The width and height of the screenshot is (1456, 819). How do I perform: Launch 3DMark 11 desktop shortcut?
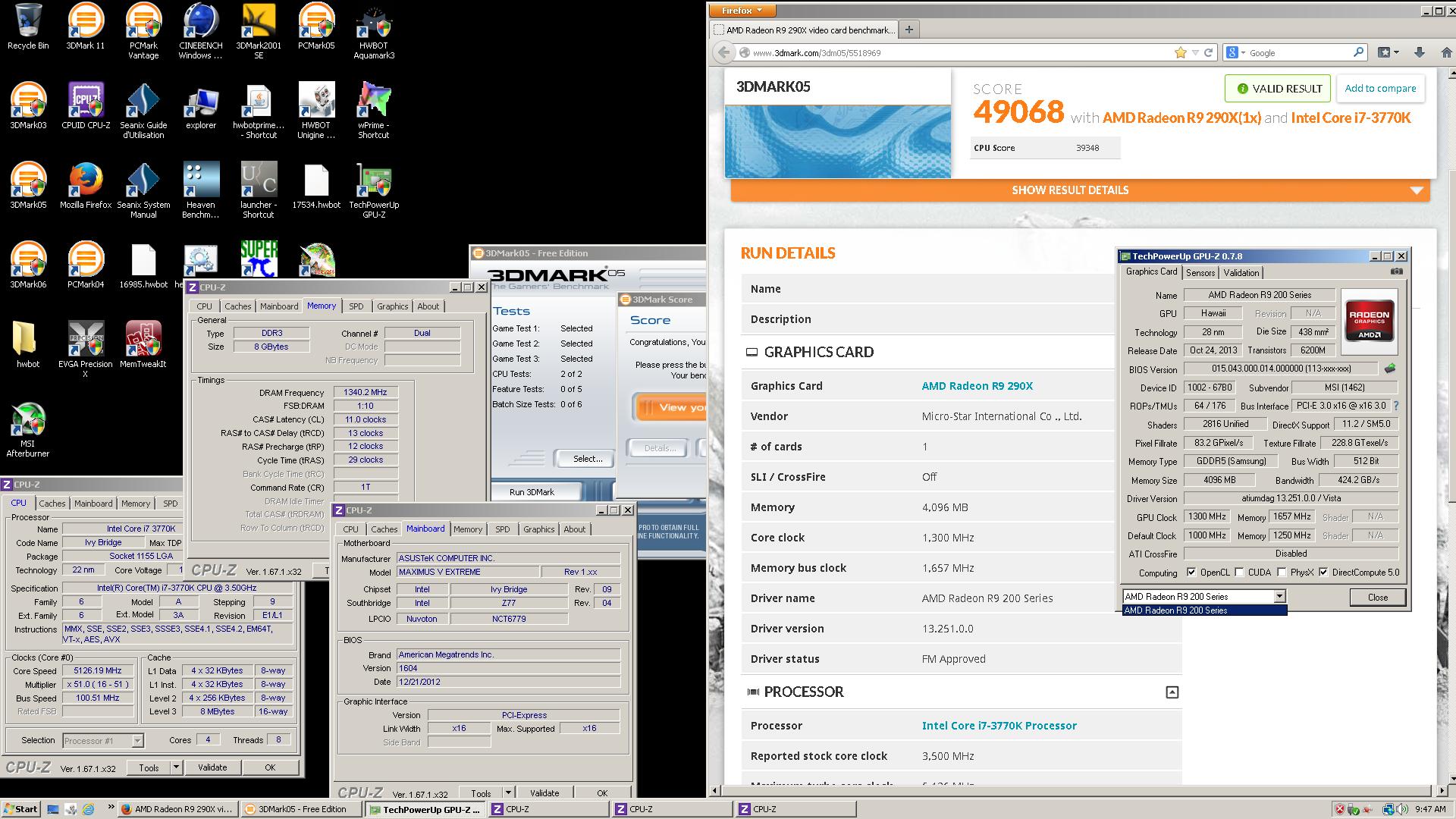(x=86, y=27)
